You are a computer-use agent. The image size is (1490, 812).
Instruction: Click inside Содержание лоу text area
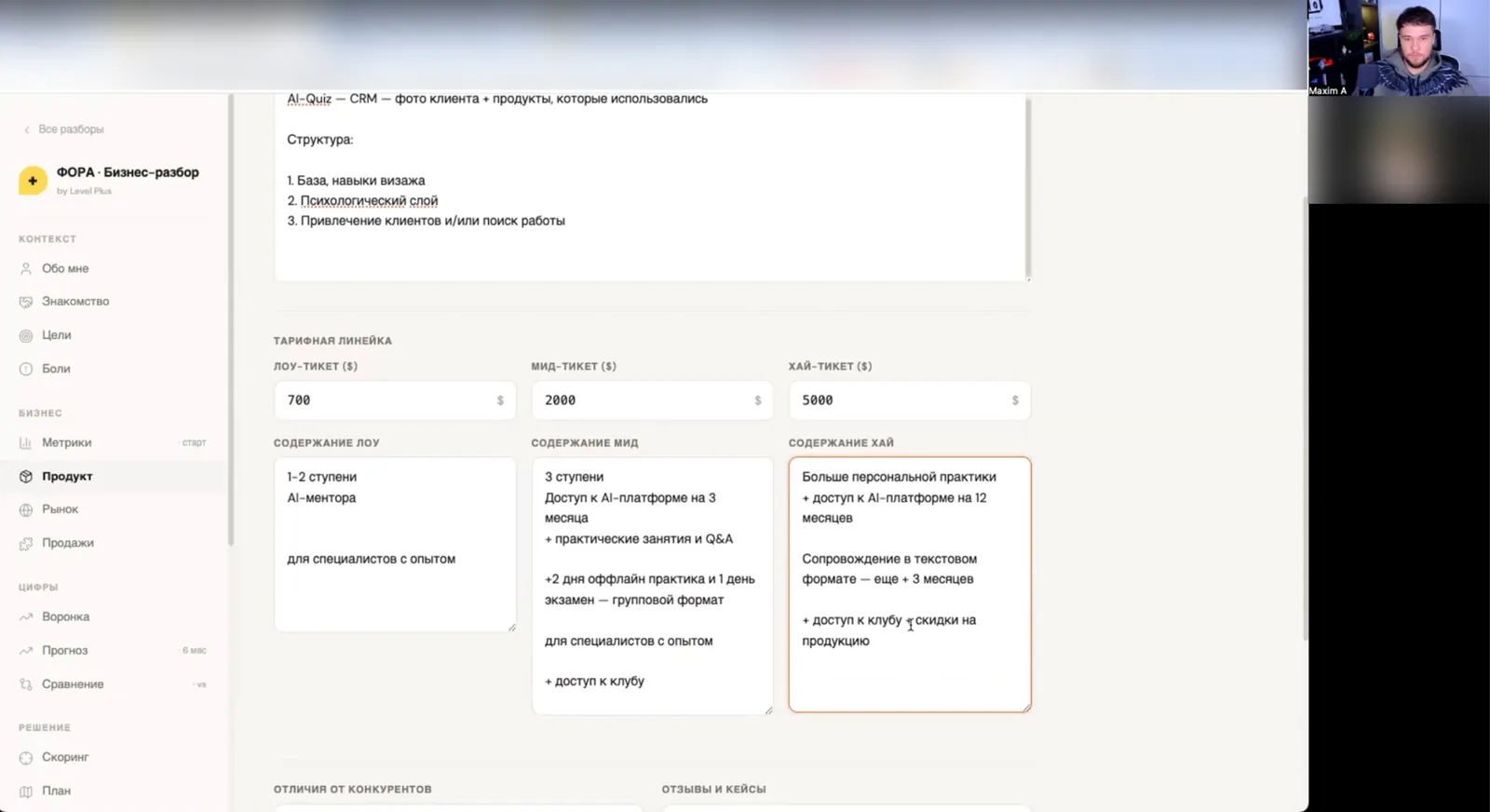click(x=395, y=545)
